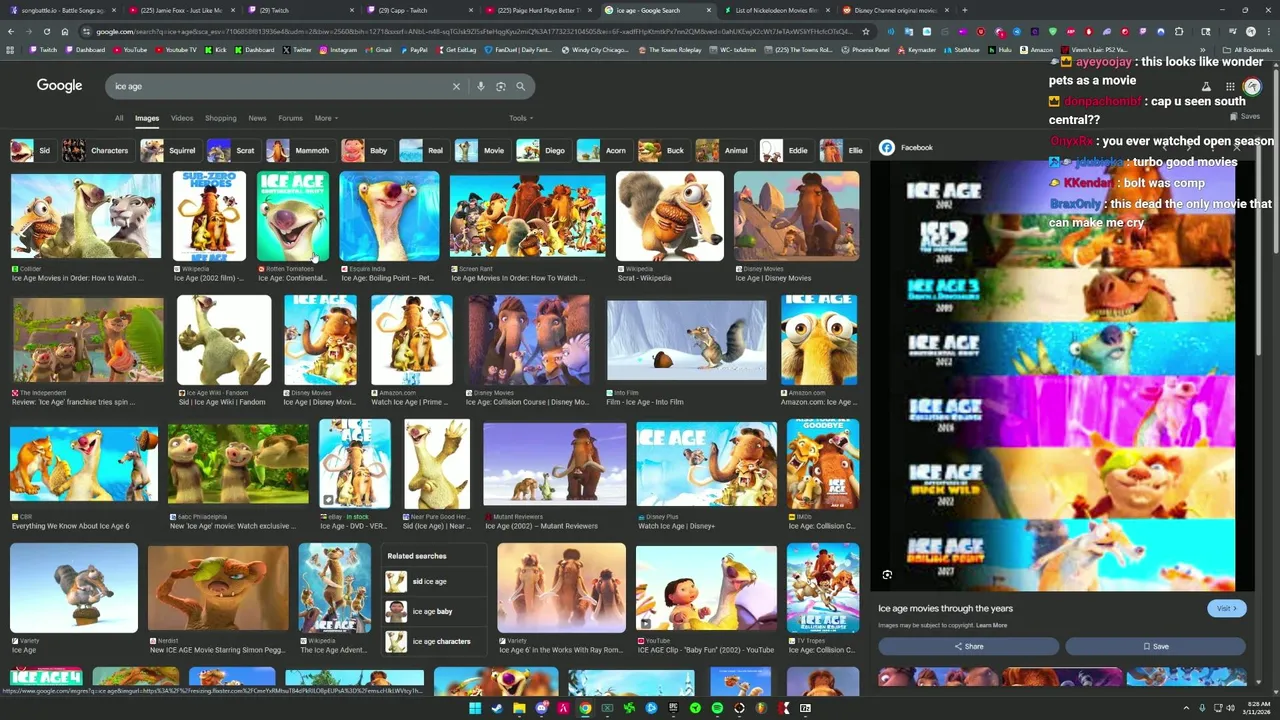The width and height of the screenshot is (1280, 720).
Task: Open the Volume control in system tray
Action: [1230, 708]
